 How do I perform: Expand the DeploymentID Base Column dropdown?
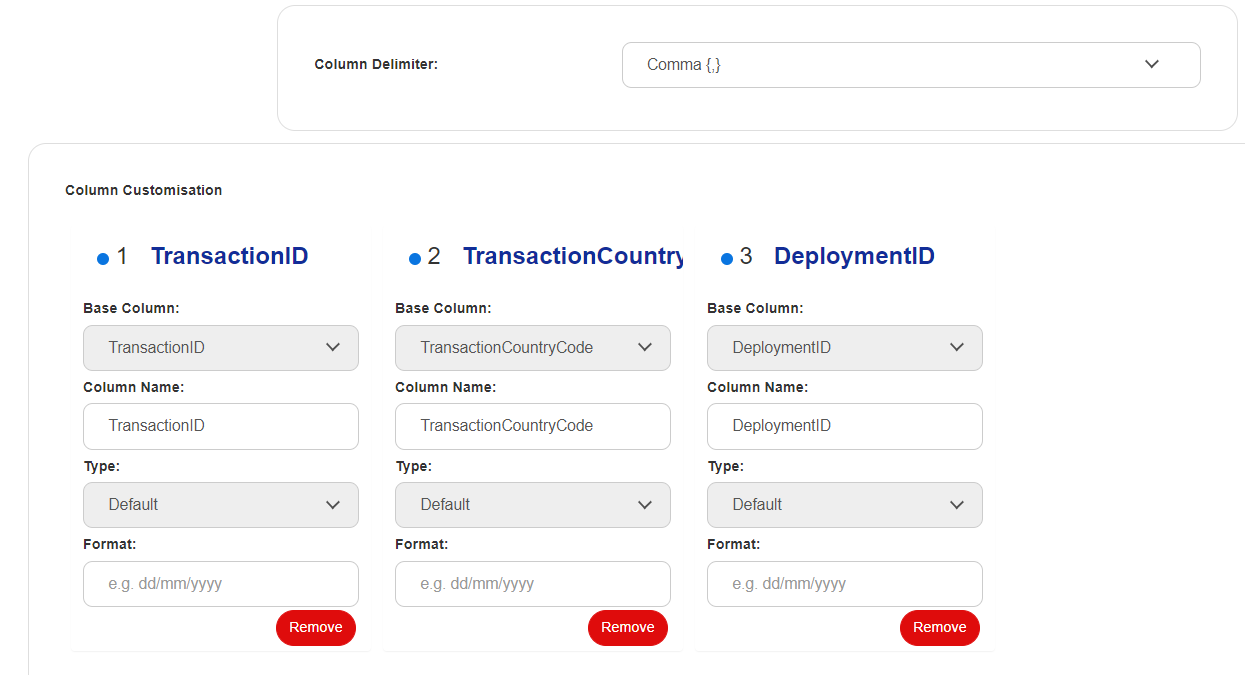click(x=845, y=348)
